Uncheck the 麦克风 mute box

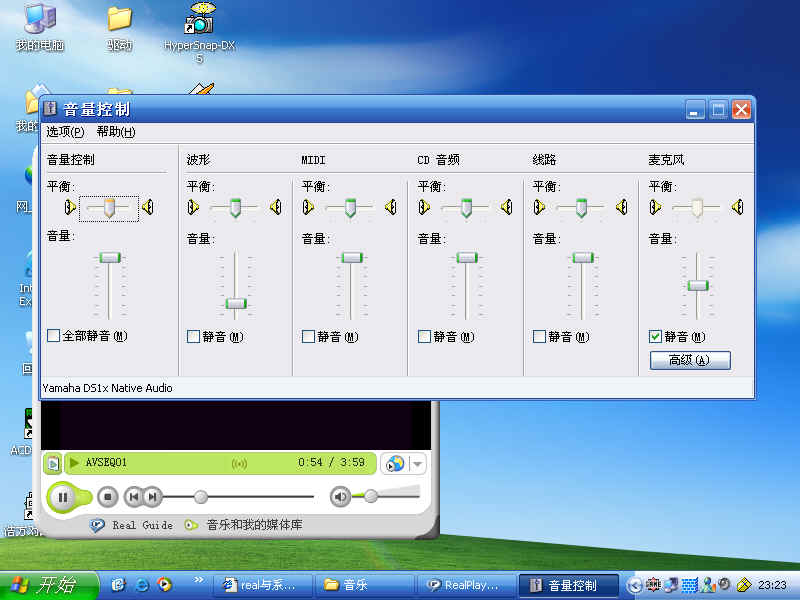(x=655, y=337)
